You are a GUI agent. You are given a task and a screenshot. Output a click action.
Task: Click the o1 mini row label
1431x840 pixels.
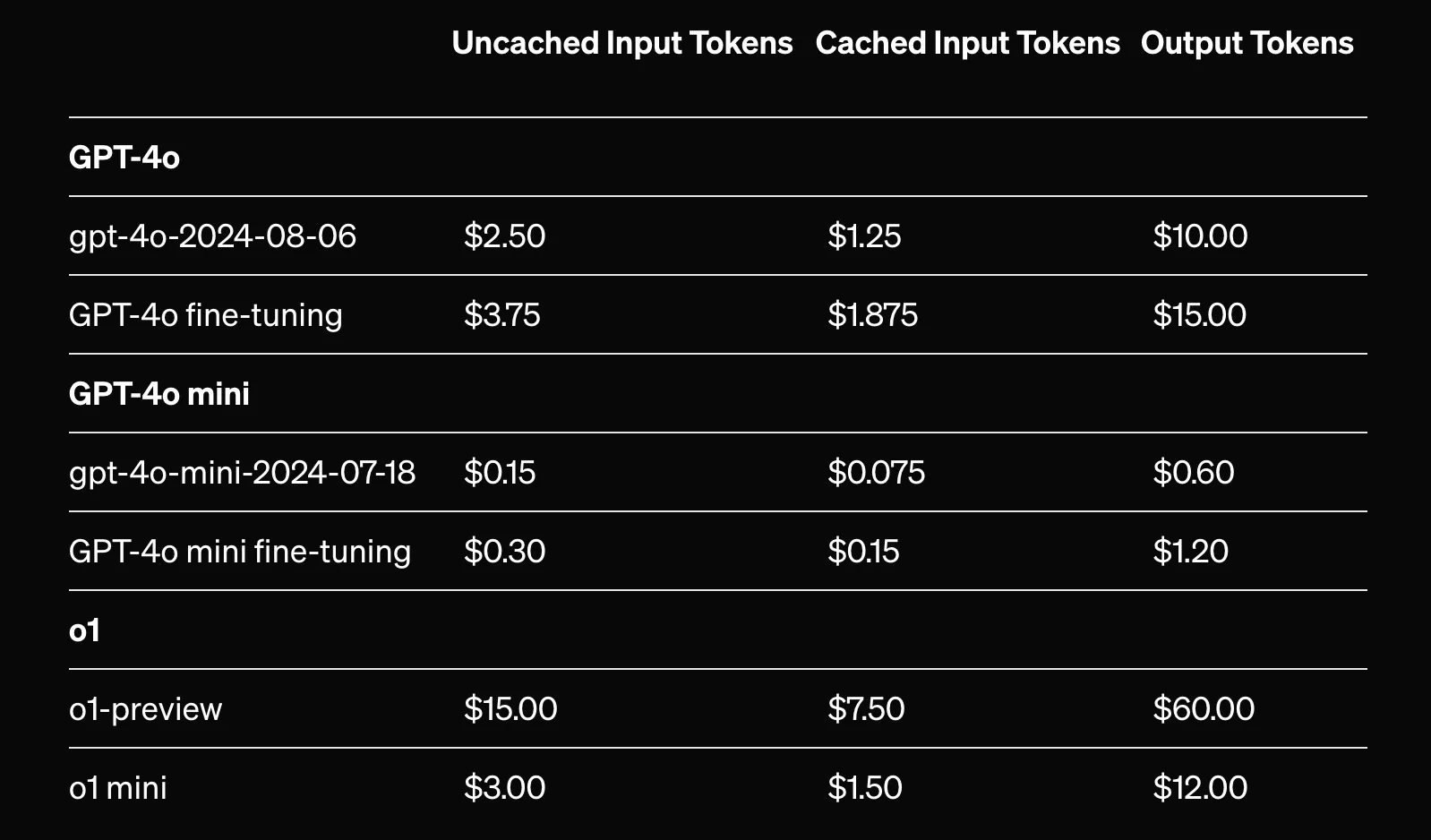coord(118,788)
